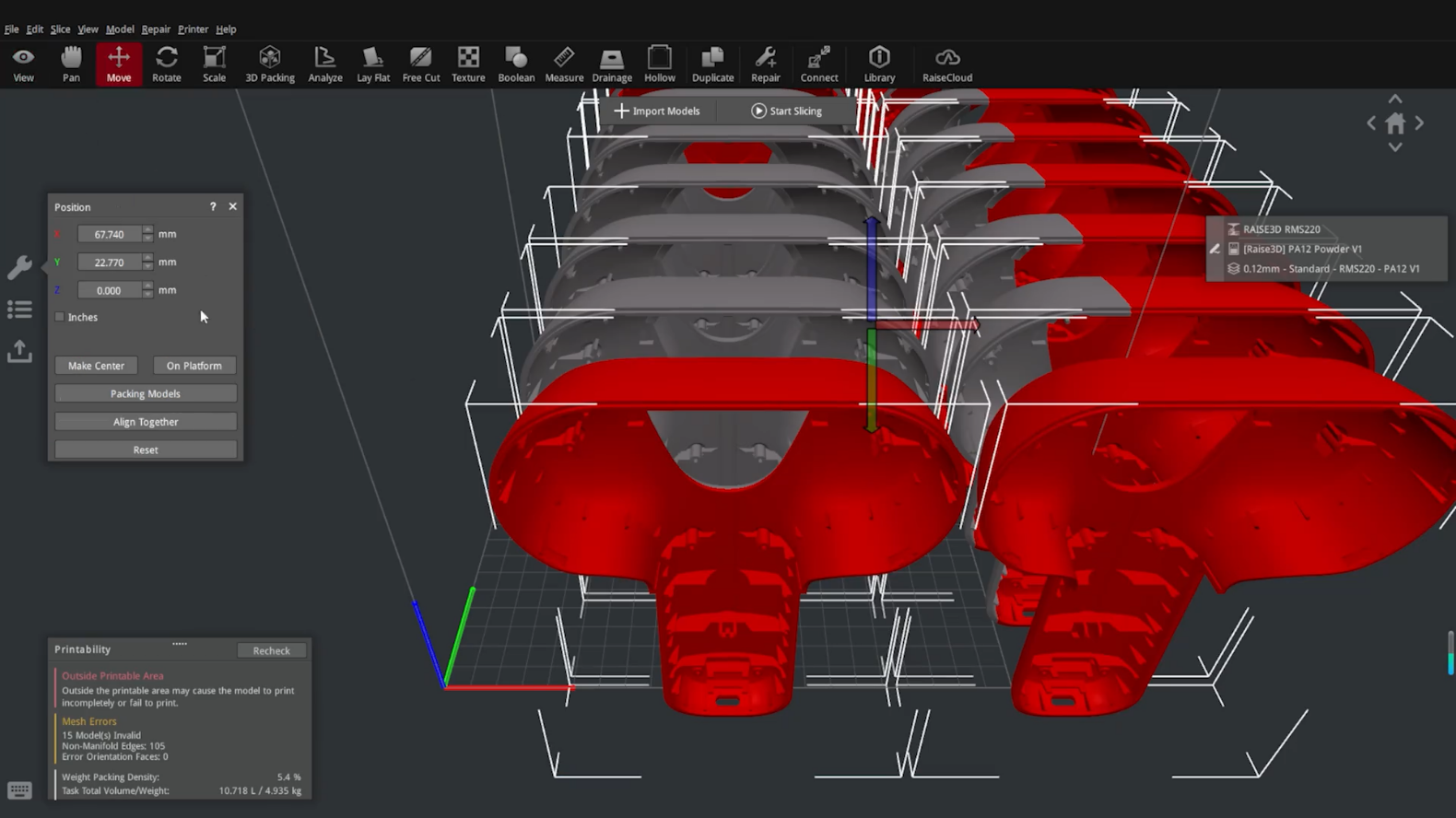Activate the Pan tool
Screen dimensions: 1456x818
[x=71, y=64]
